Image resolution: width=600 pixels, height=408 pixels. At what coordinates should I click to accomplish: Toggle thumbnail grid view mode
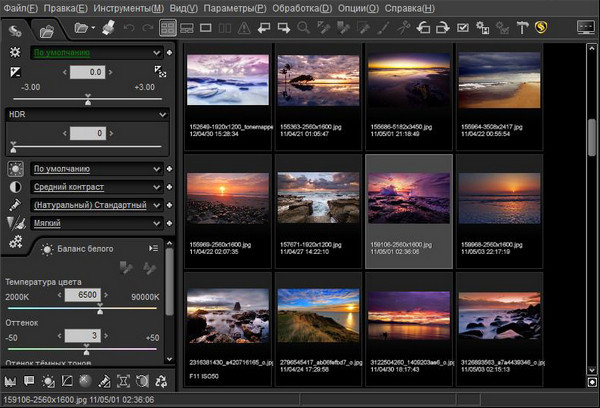coord(168,28)
